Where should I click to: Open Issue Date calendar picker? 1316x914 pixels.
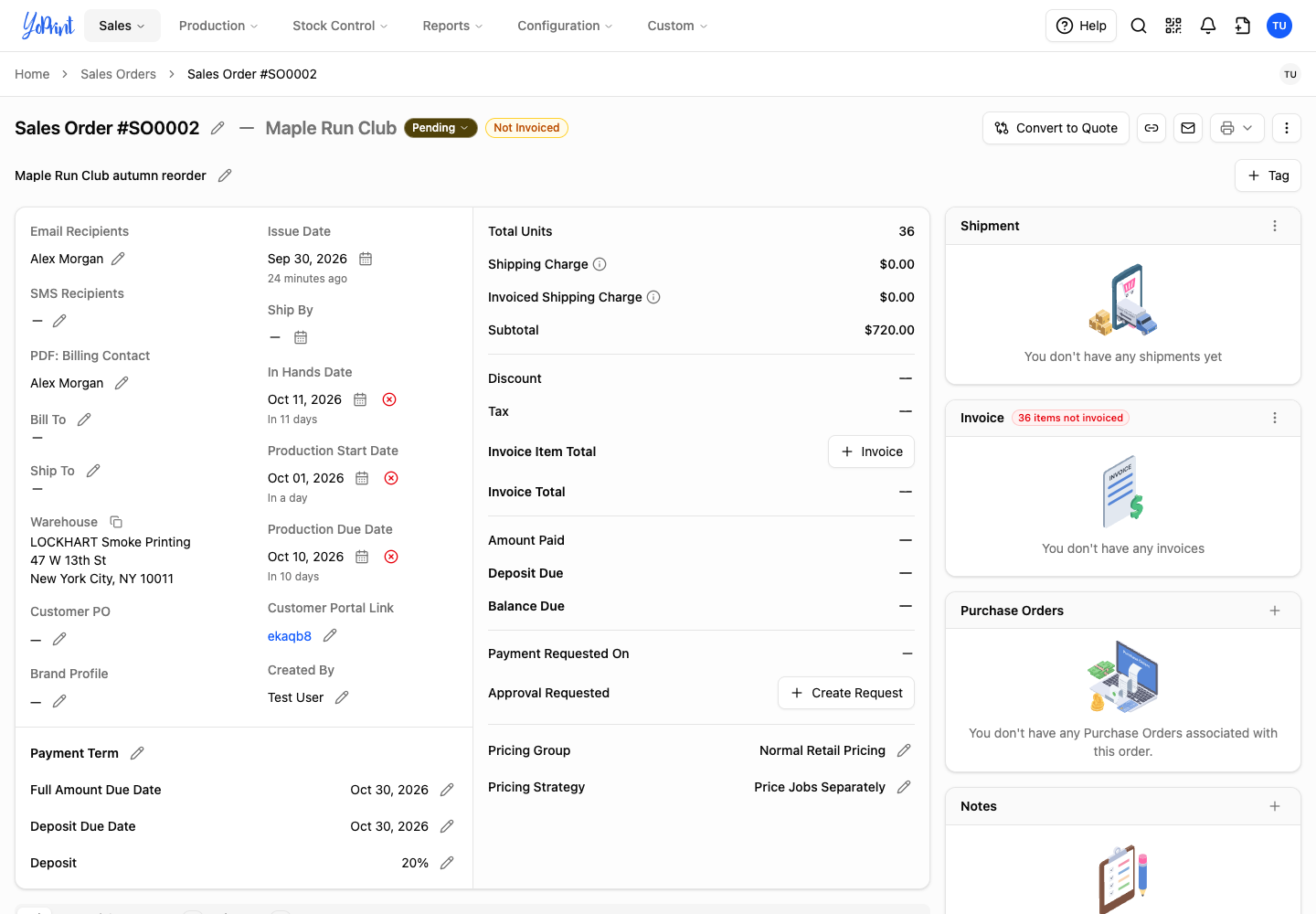366,259
